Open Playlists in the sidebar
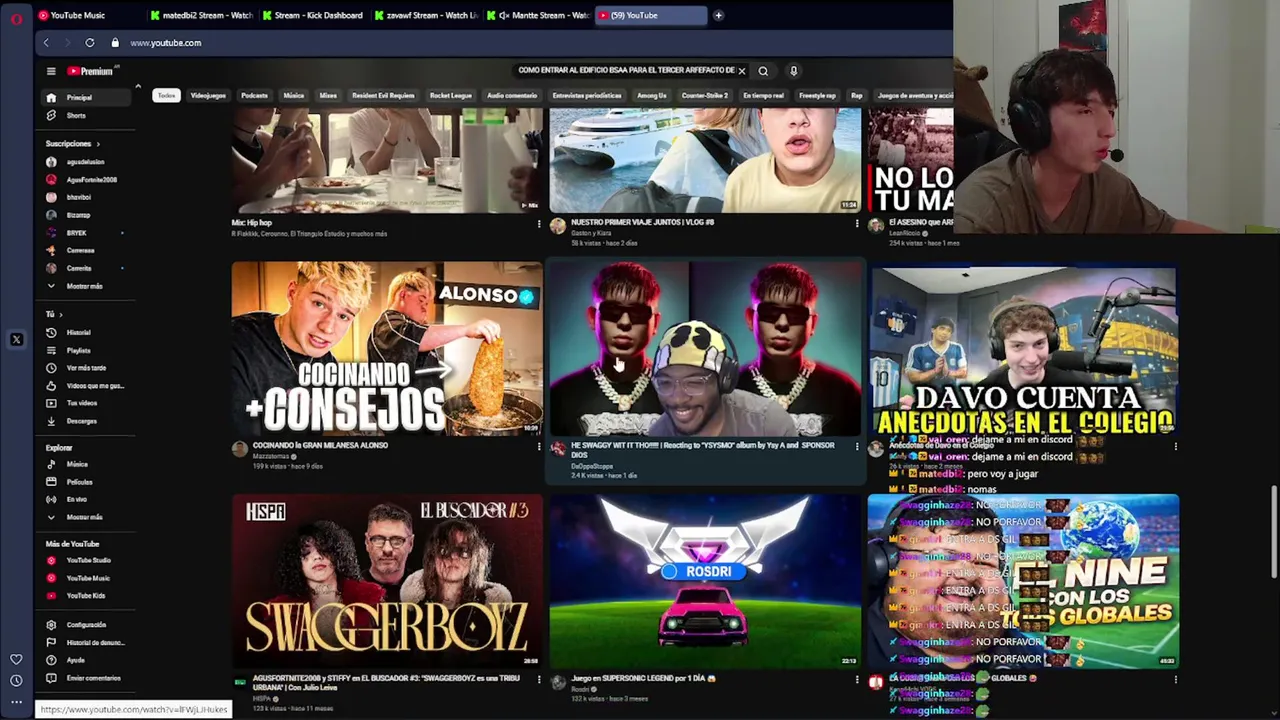The height and width of the screenshot is (720, 1280). [x=88, y=351]
